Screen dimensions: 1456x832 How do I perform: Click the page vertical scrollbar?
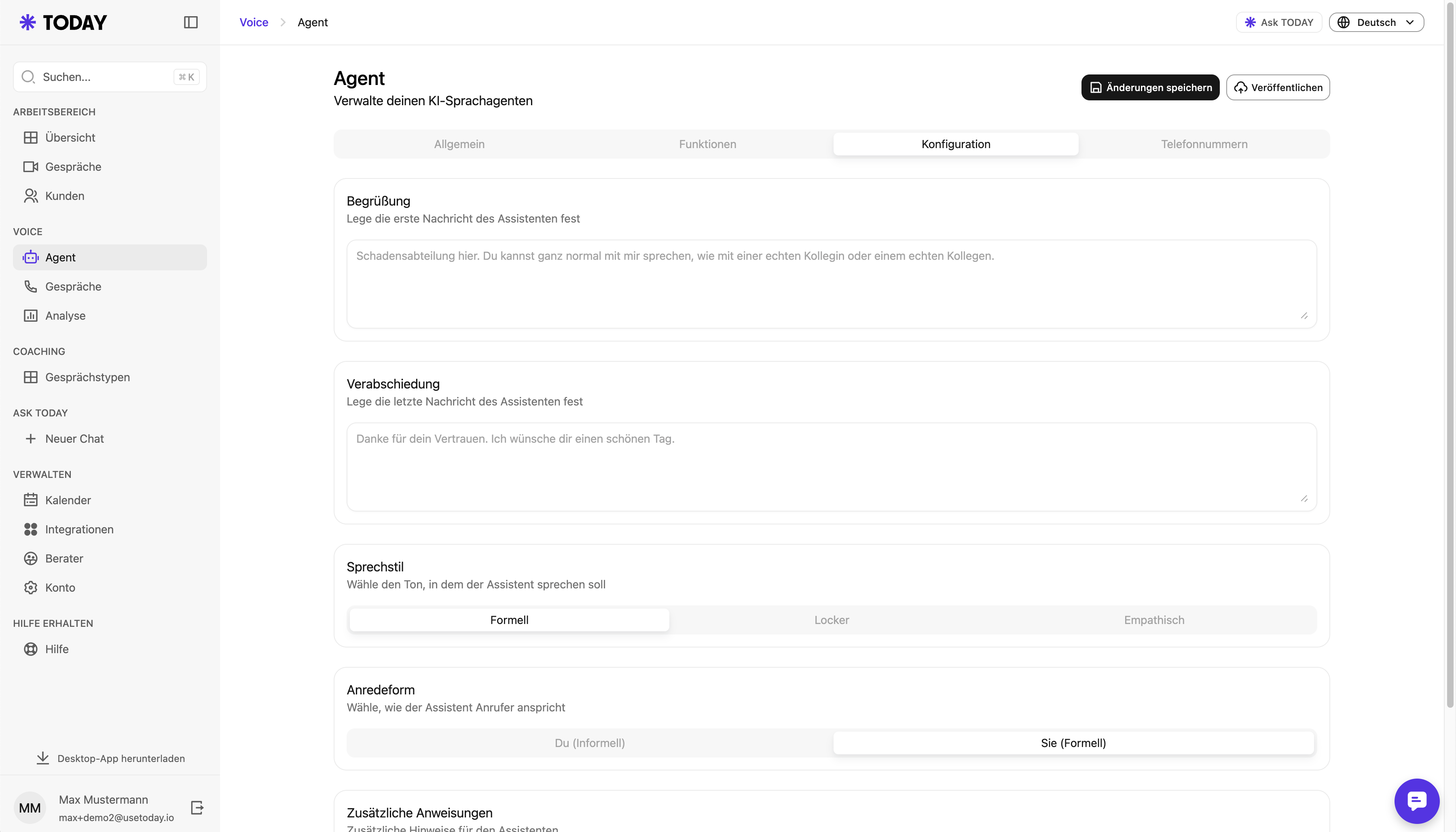[x=1450, y=354]
